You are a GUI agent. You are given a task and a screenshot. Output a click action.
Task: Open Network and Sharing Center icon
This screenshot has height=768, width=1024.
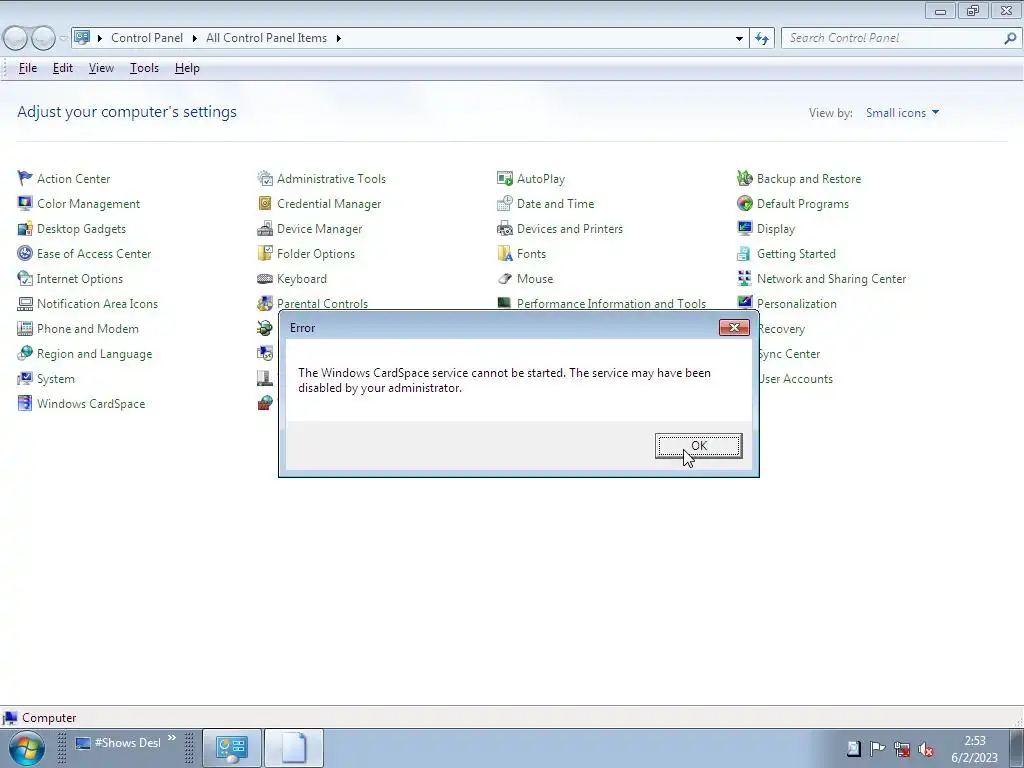tap(744, 278)
